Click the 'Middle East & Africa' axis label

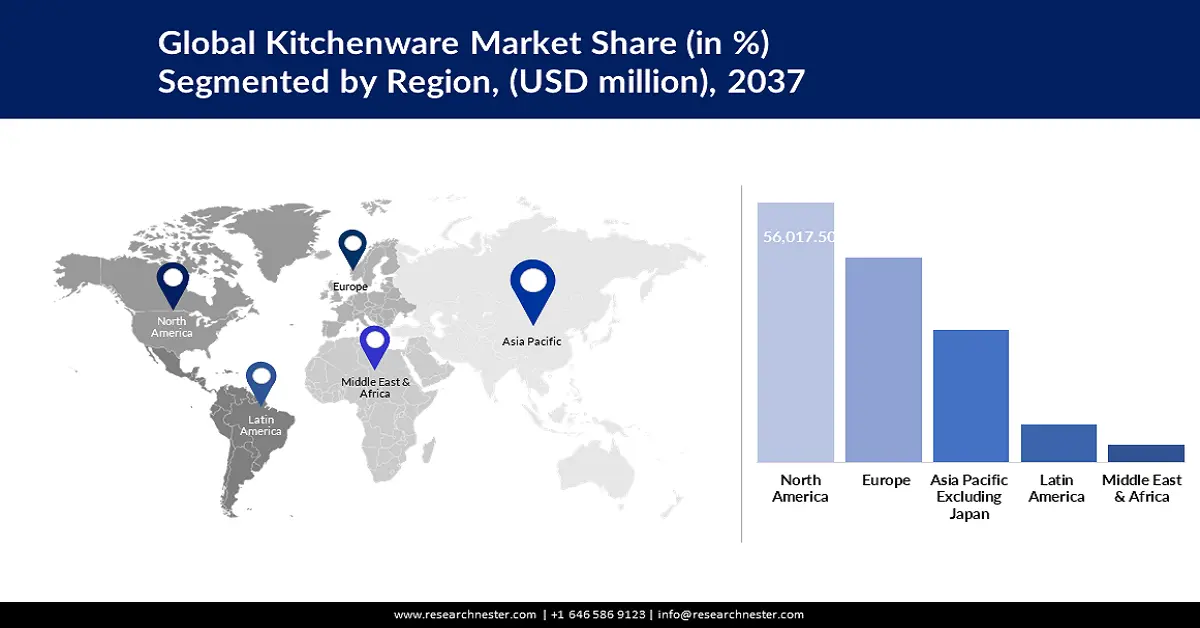[1142, 488]
